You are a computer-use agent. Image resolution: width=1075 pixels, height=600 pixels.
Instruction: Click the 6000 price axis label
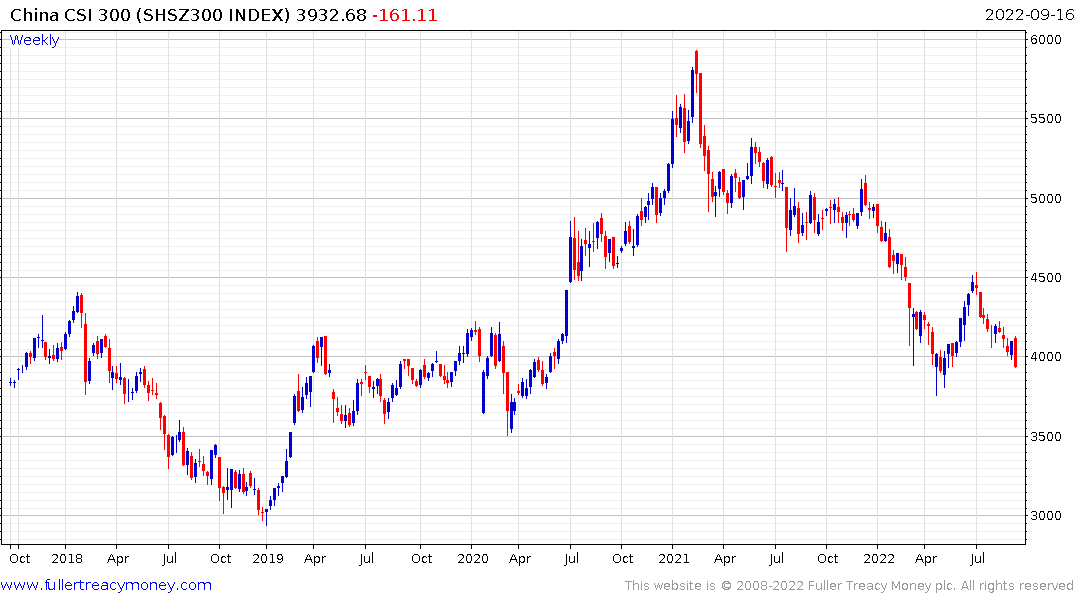click(1046, 40)
